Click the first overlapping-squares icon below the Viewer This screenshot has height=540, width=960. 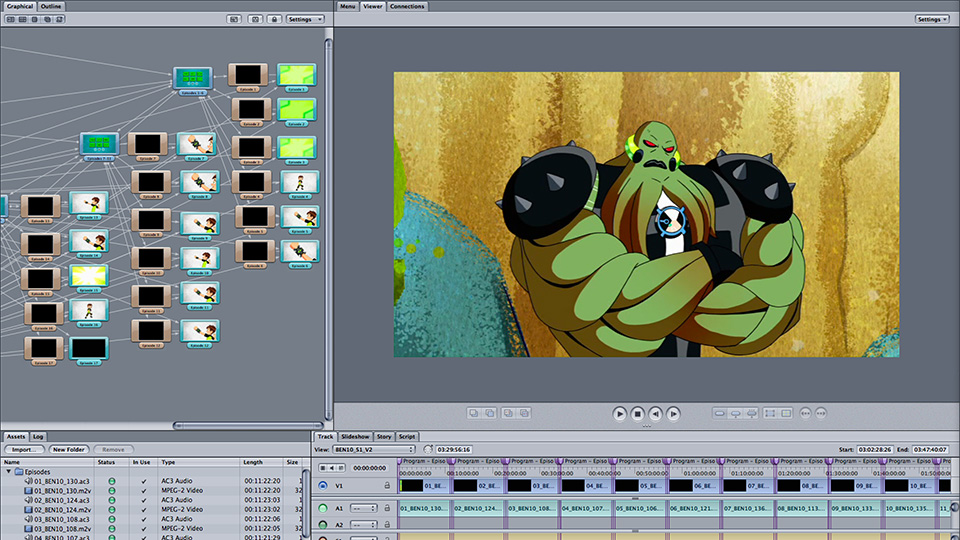[x=473, y=413]
